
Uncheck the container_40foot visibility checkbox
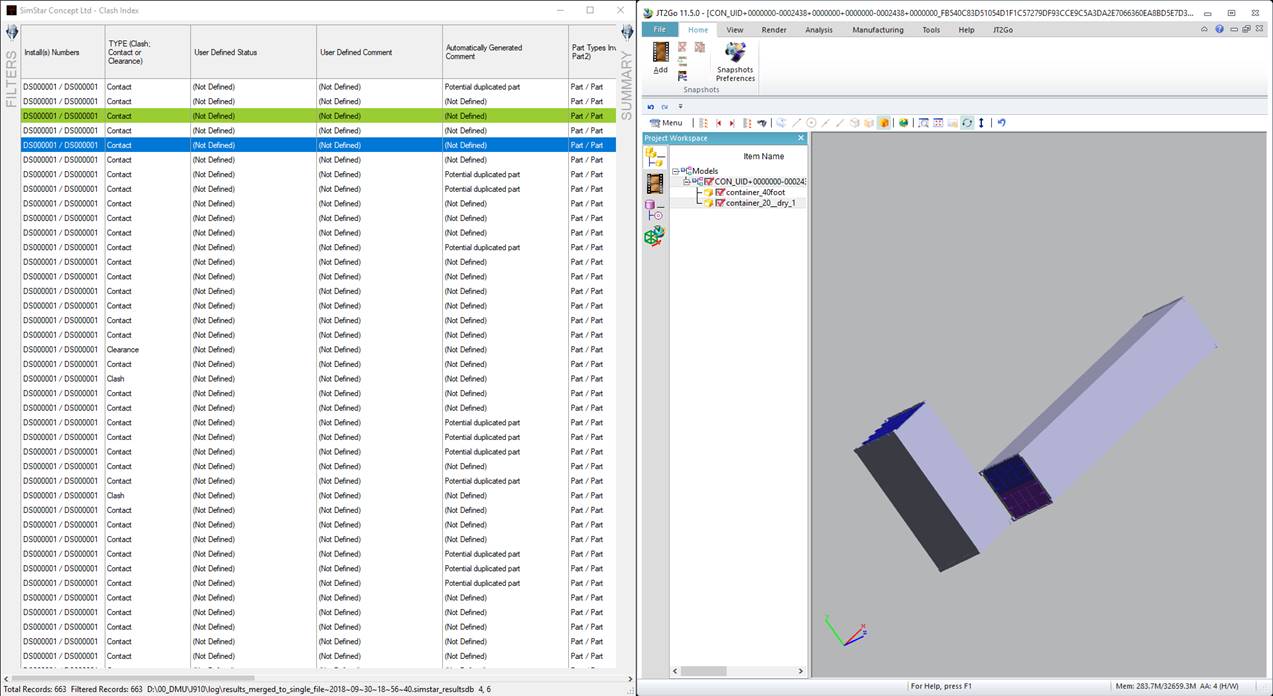[x=719, y=192]
